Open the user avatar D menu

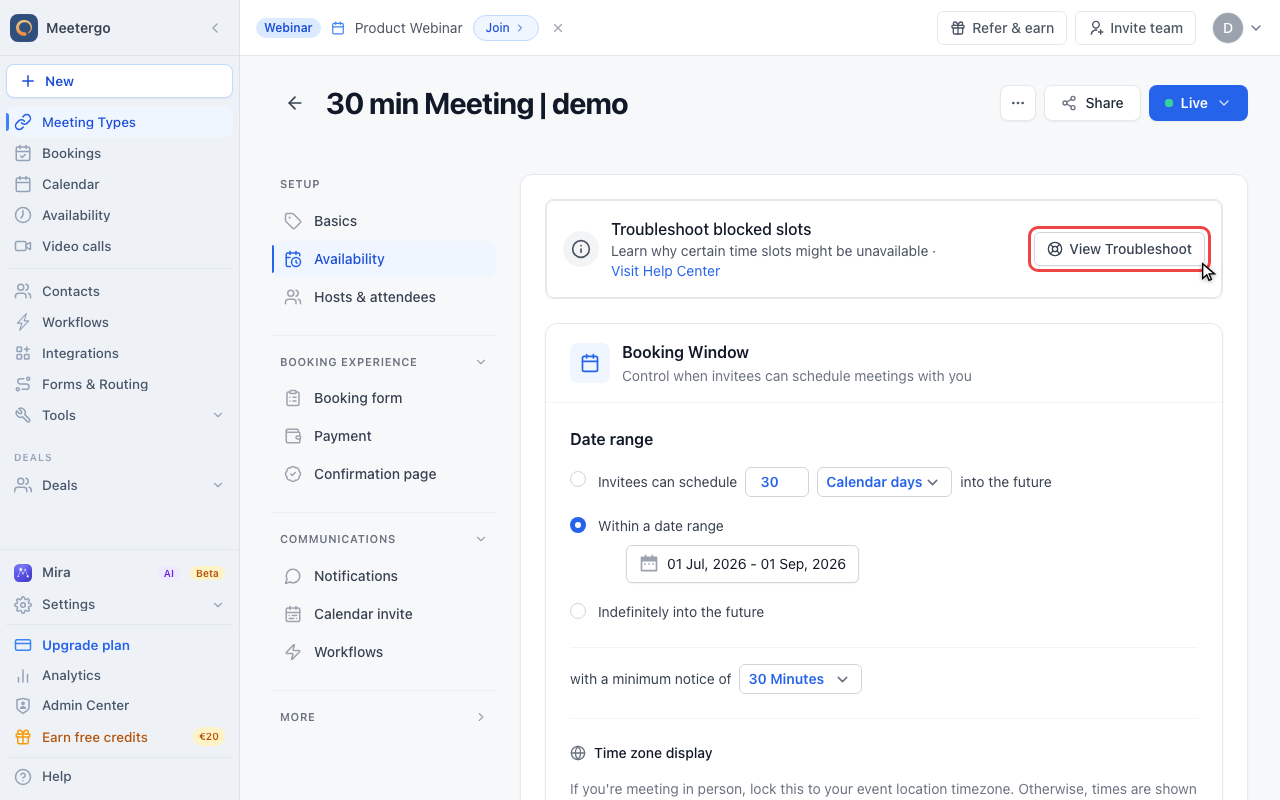point(1238,28)
